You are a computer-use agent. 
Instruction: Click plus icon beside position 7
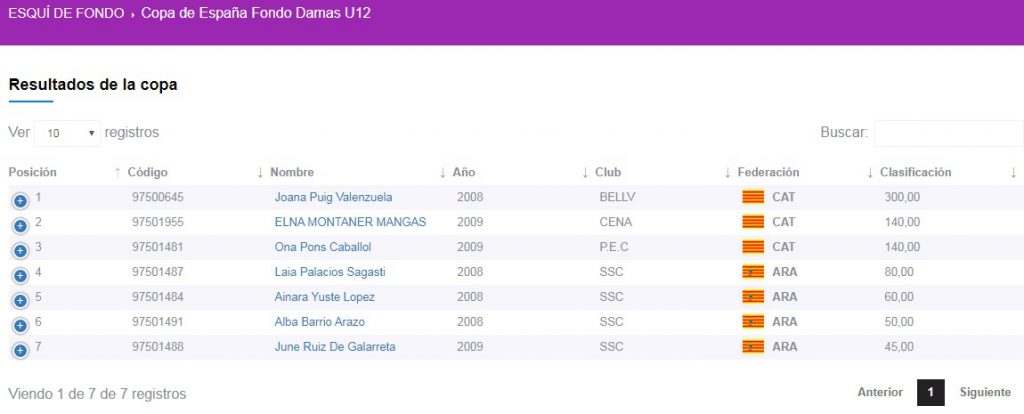[x=20, y=350]
